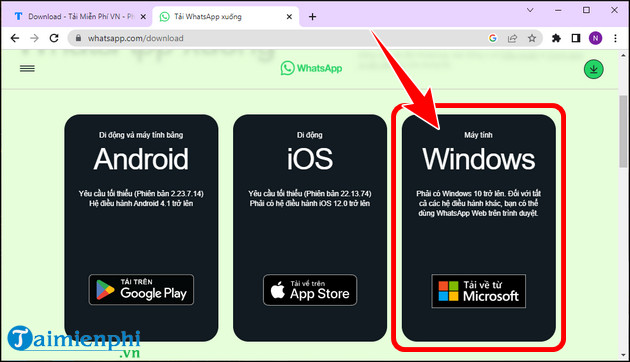The image size is (630, 362).
Task: Click the App Store download button
Action: [310, 290]
